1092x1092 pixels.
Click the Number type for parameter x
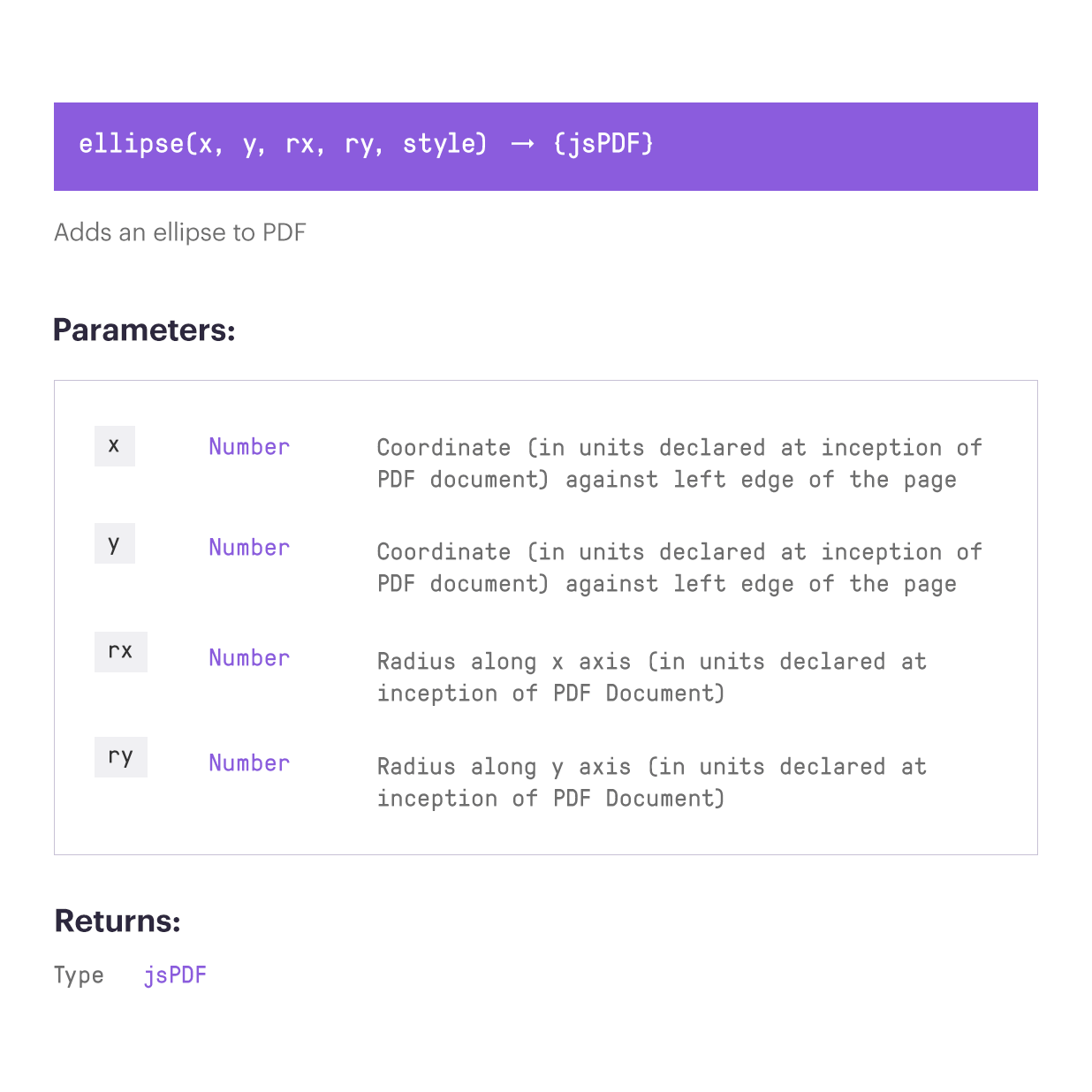pyautogui.click(x=249, y=447)
